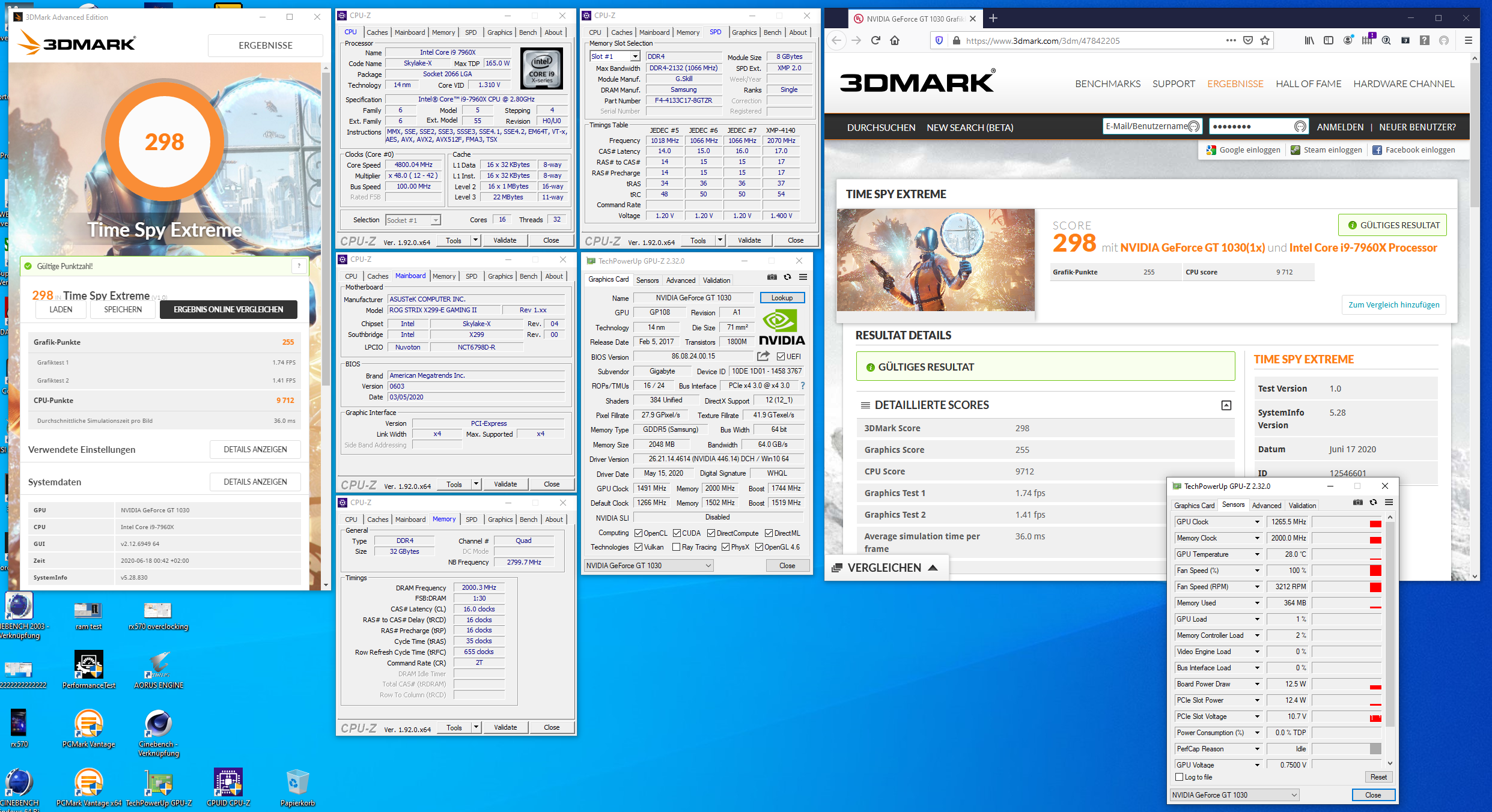Click Zum Vergleich hinzufügen button
Image resolution: width=1492 pixels, height=812 pixels.
pyautogui.click(x=1393, y=304)
